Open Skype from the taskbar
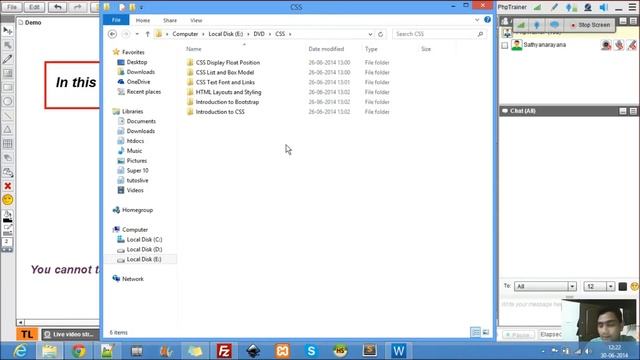 point(311,351)
